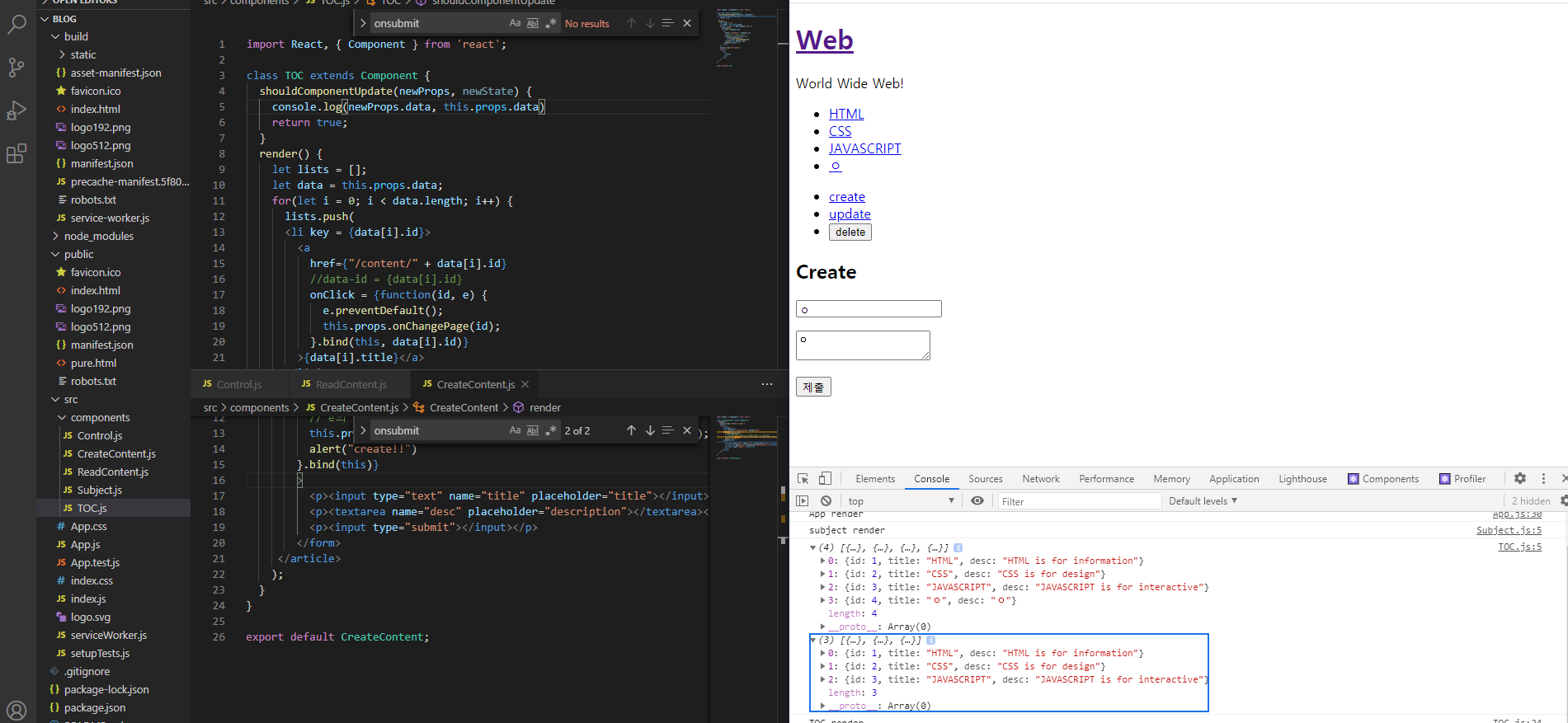Open the CSS link in the list
The image size is (1568, 723).
(840, 131)
